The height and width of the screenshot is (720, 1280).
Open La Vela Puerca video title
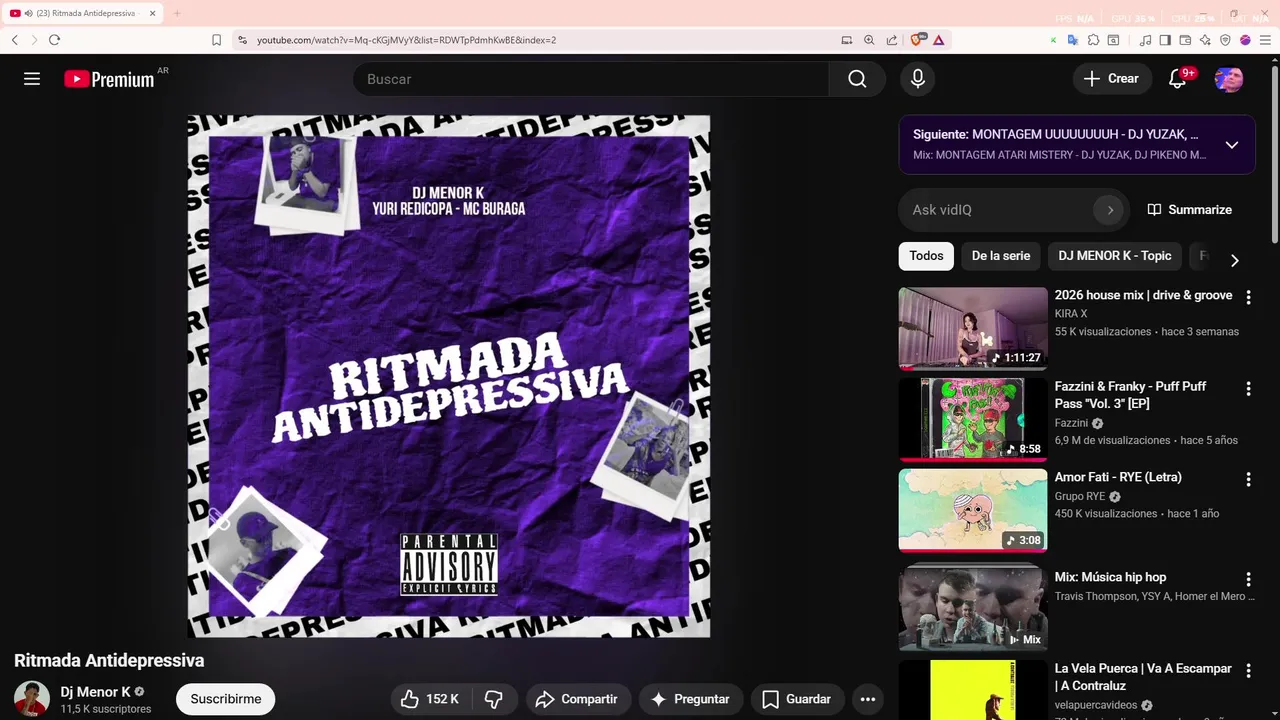pyautogui.click(x=1143, y=677)
